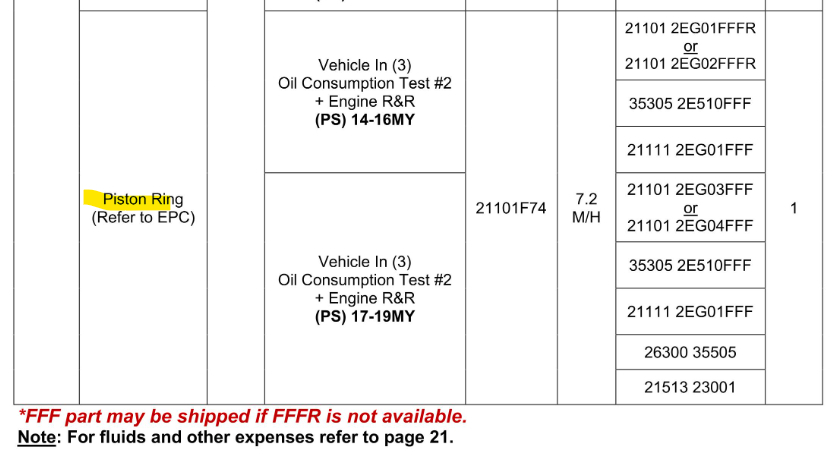This screenshot has height=465, width=836.
Task: Click the underlined Note label below table
Action: [x=37, y=437]
